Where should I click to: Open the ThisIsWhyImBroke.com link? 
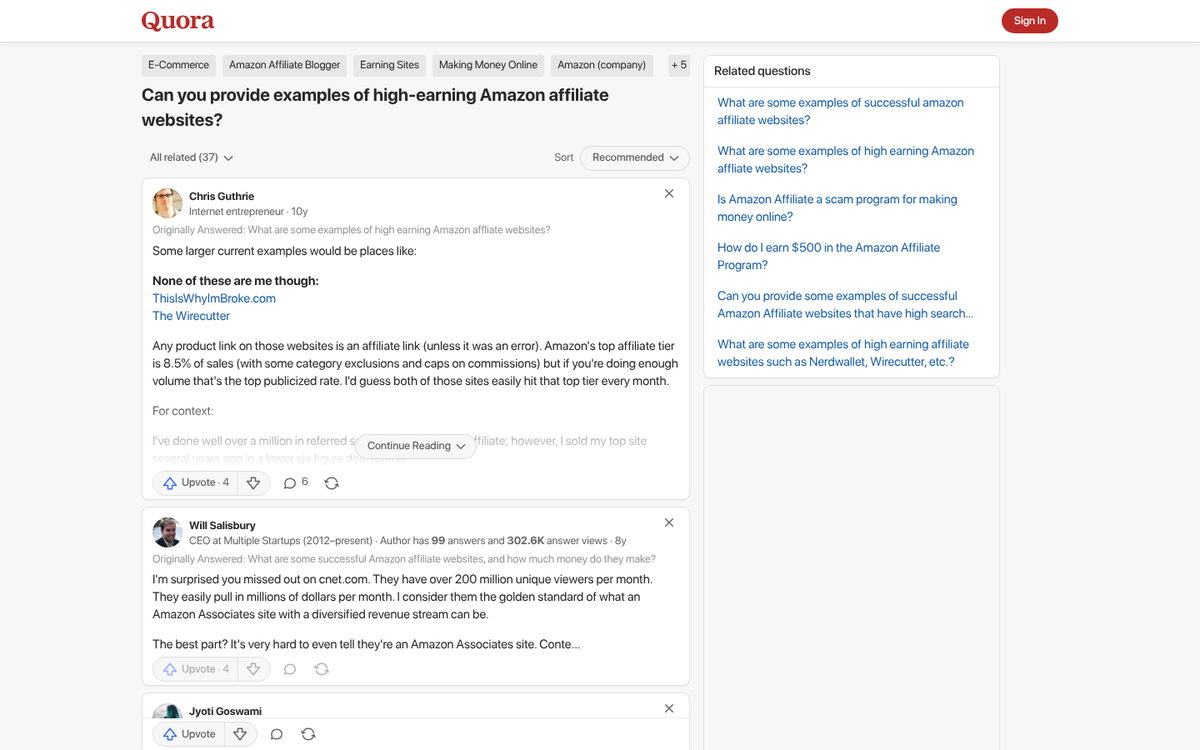213,298
